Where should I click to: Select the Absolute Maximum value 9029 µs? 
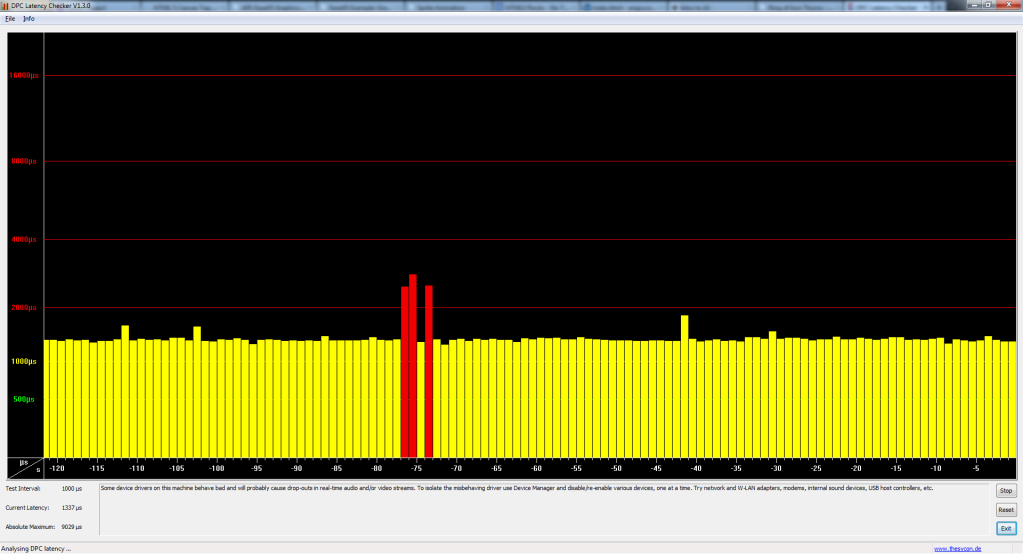pos(72,527)
